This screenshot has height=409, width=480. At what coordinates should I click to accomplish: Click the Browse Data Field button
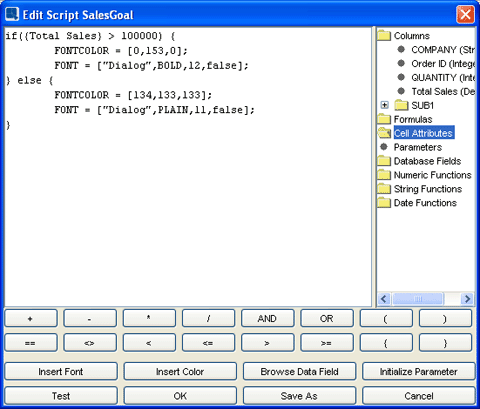point(299,371)
